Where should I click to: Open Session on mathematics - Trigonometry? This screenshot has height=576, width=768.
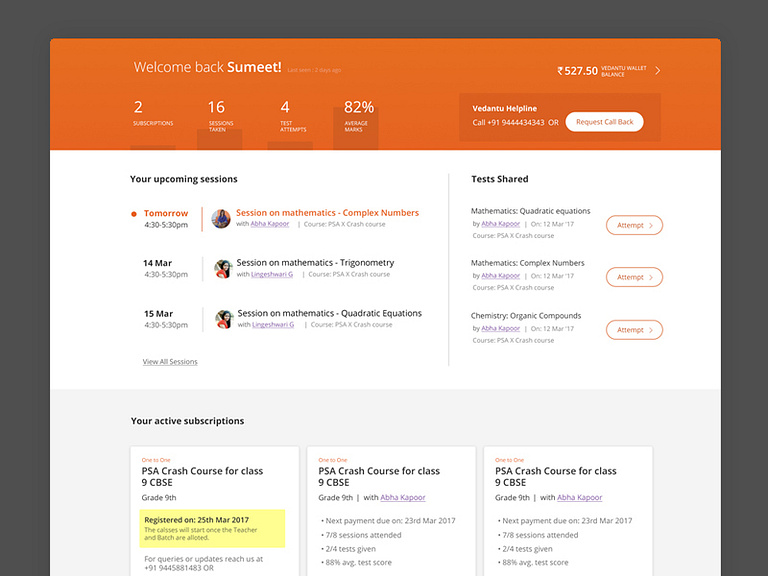pyautogui.click(x=315, y=263)
